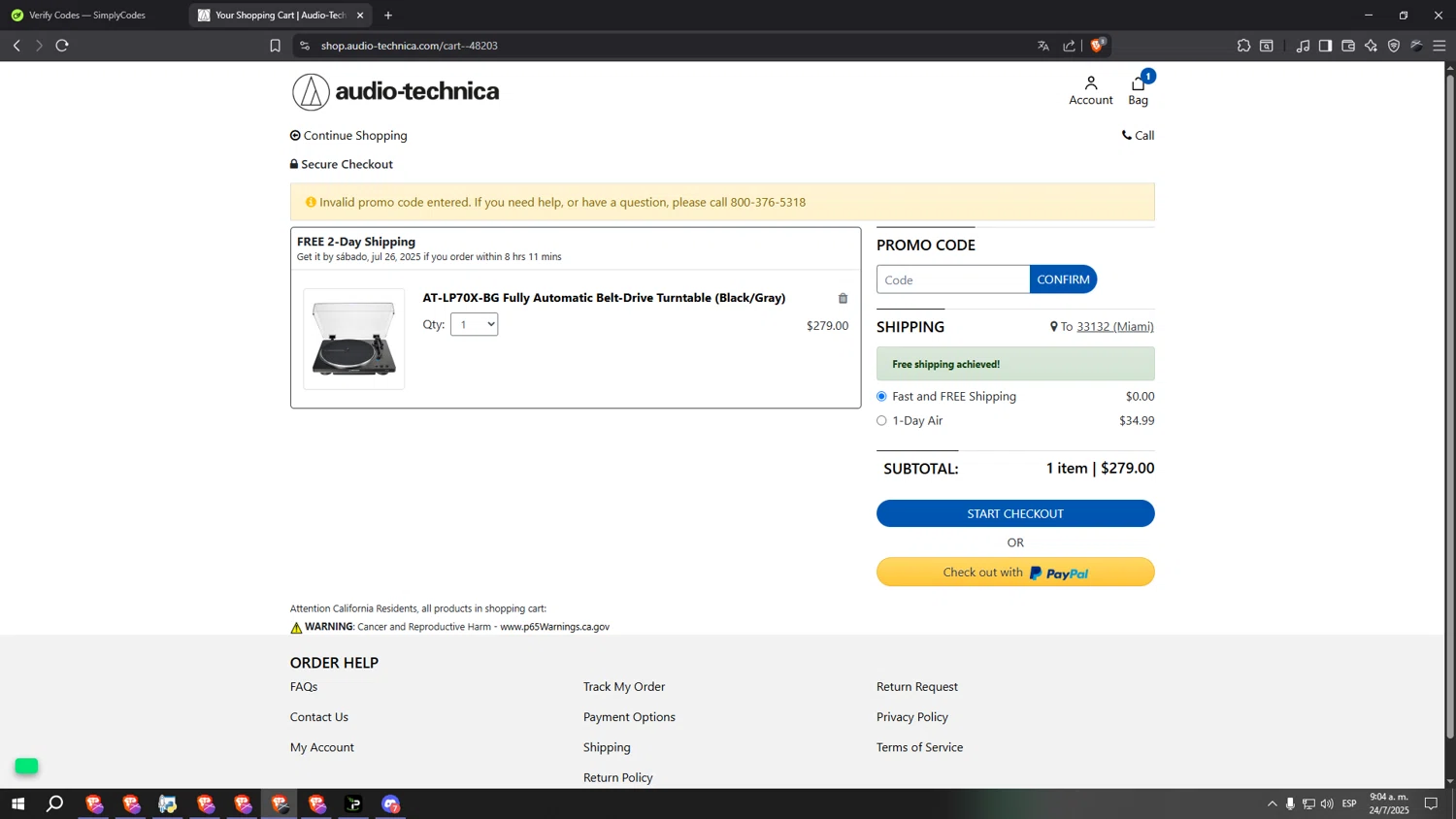Open Shipping footer link
Image resolution: width=1456 pixels, height=819 pixels.
coord(607,747)
